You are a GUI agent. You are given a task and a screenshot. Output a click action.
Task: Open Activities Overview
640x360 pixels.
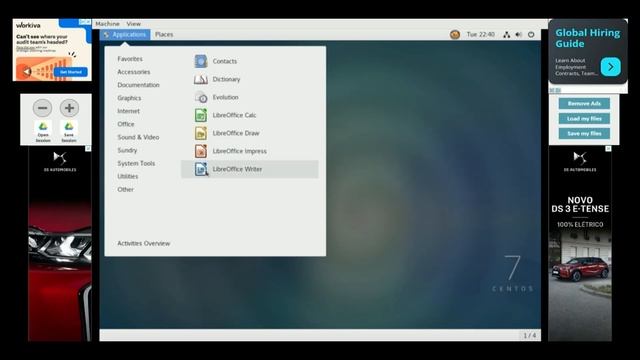[x=144, y=243]
